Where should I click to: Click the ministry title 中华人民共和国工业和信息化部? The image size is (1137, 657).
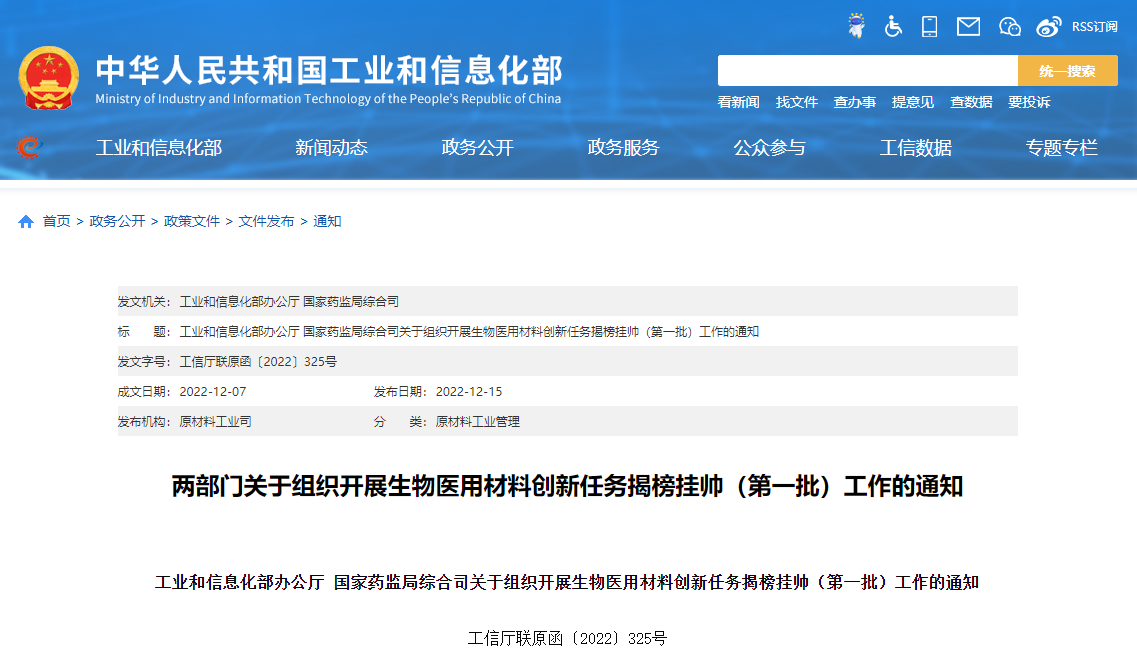point(329,70)
